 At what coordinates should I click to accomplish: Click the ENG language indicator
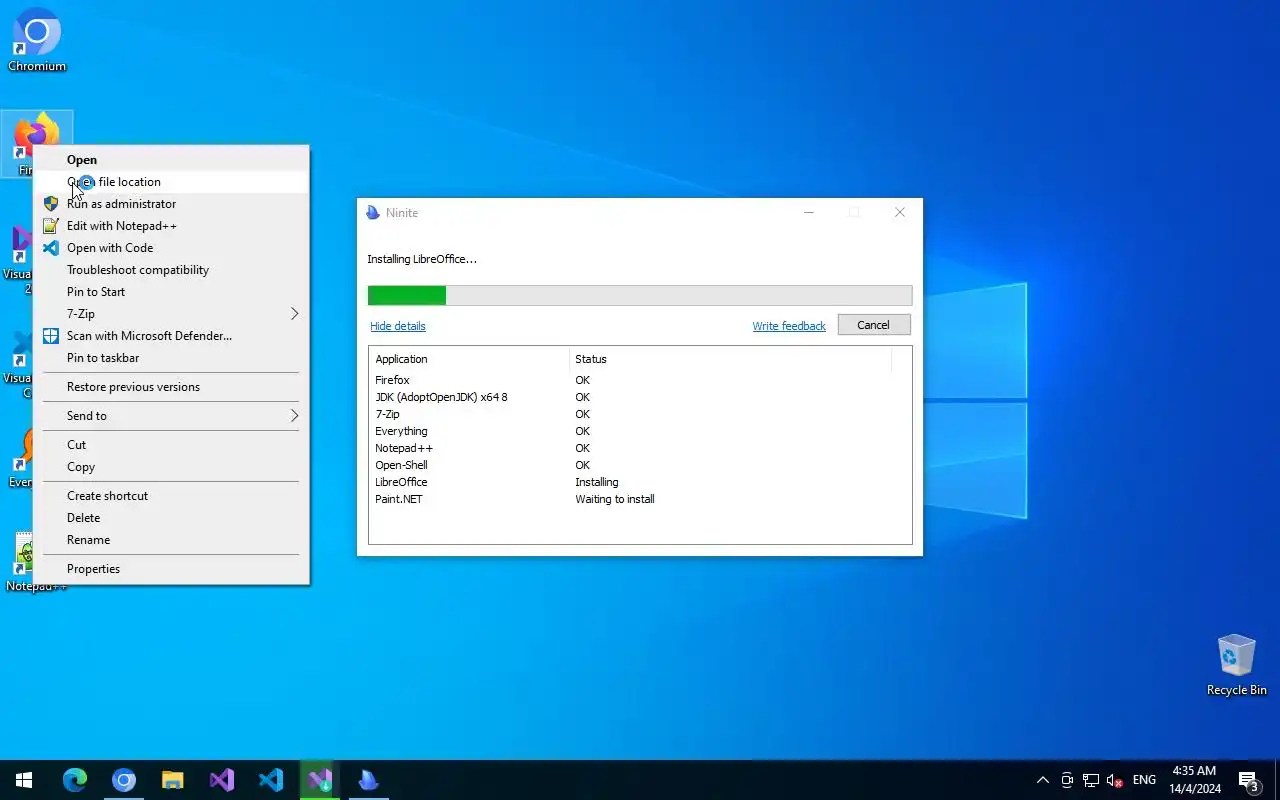click(x=1144, y=780)
